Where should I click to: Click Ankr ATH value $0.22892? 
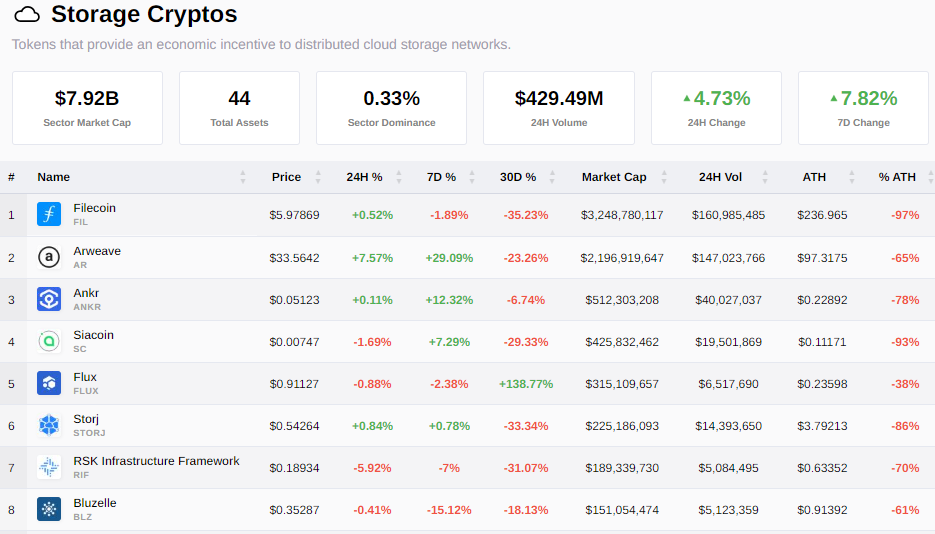tap(822, 300)
